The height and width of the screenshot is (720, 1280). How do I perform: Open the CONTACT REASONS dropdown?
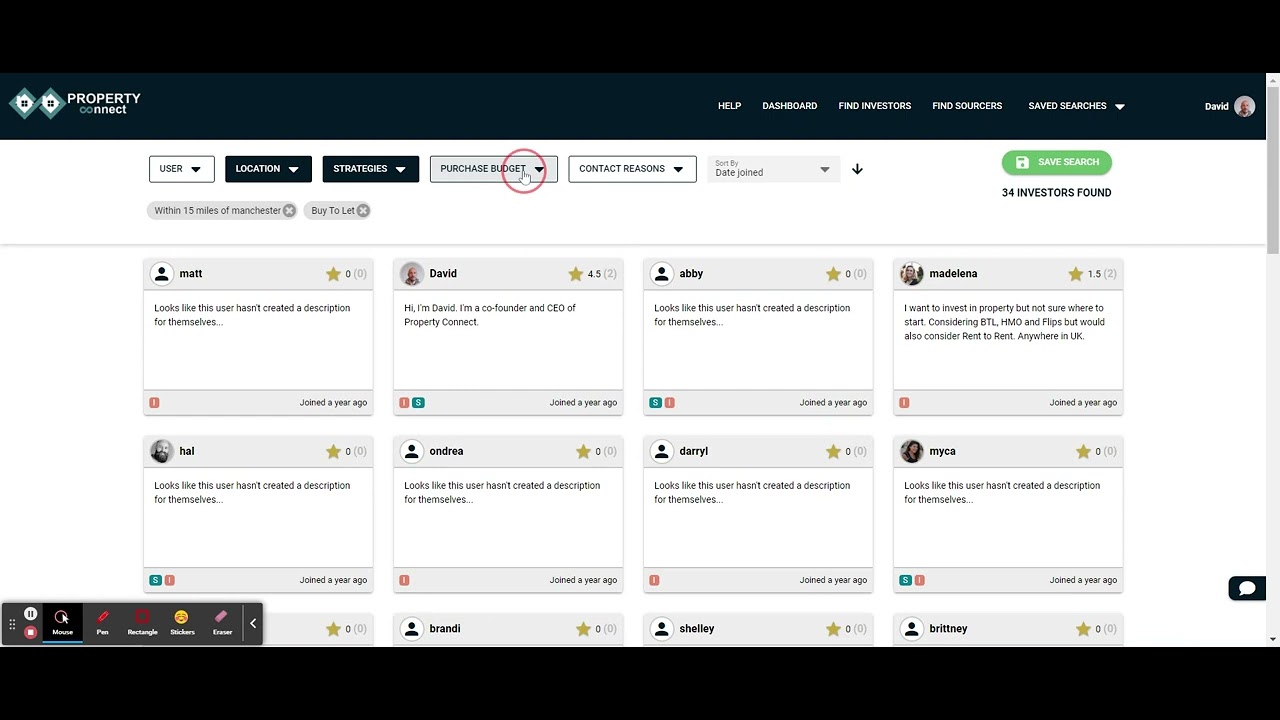pyautogui.click(x=632, y=169)
